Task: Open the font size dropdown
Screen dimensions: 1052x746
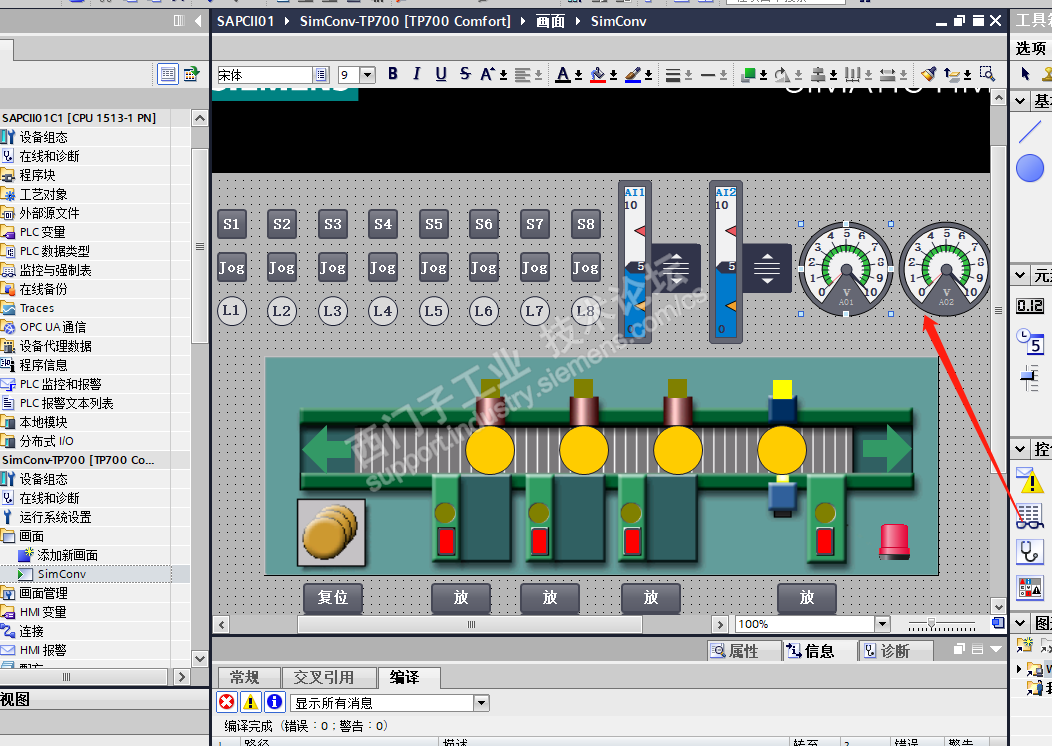Action: tap(368, 74)
